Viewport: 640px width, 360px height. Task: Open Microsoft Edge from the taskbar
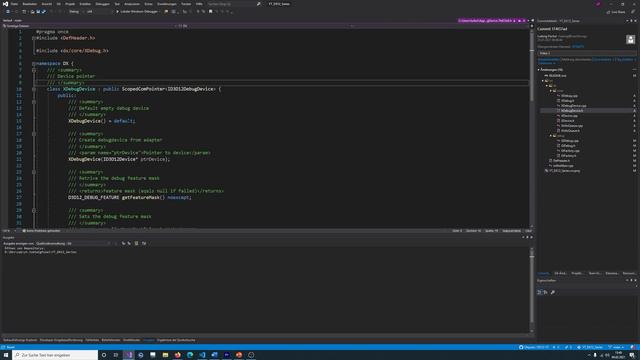tap(190, 355)
